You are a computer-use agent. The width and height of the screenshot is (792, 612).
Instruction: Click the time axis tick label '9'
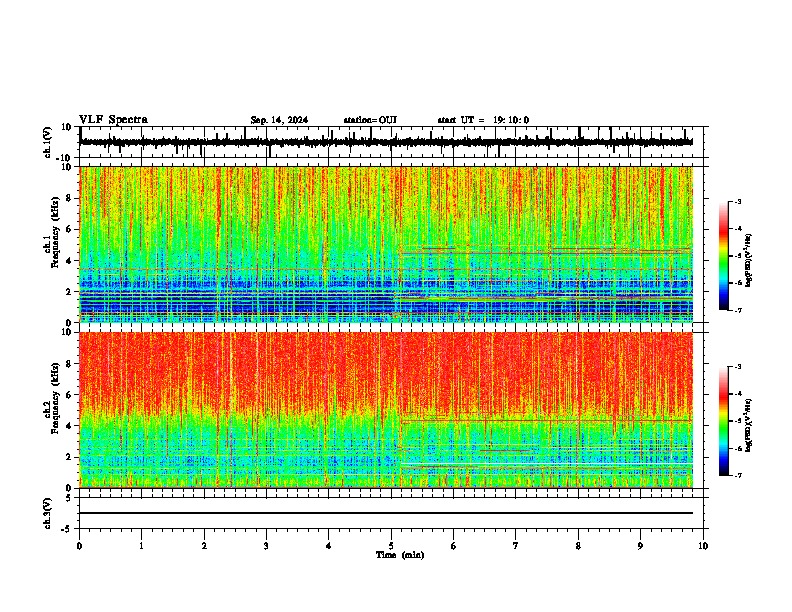pyautogui.click(x=640, y=546)
